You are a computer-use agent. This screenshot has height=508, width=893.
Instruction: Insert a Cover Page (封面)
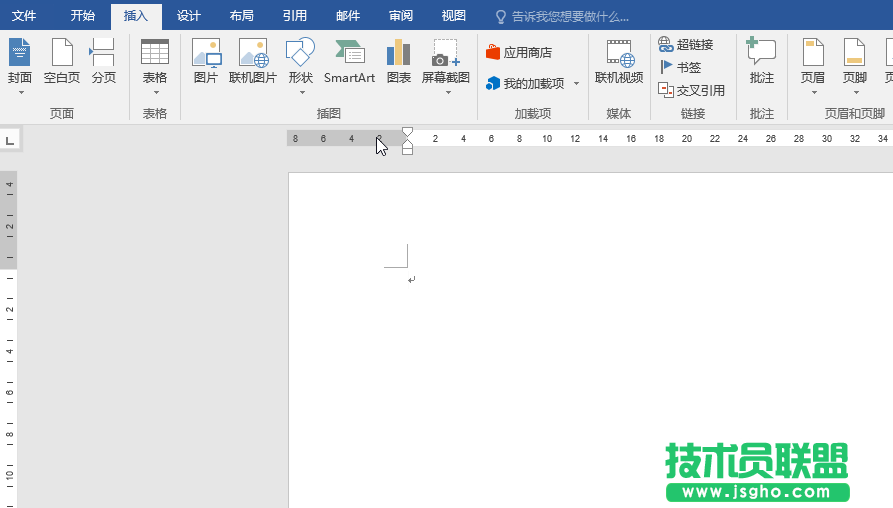19,60
